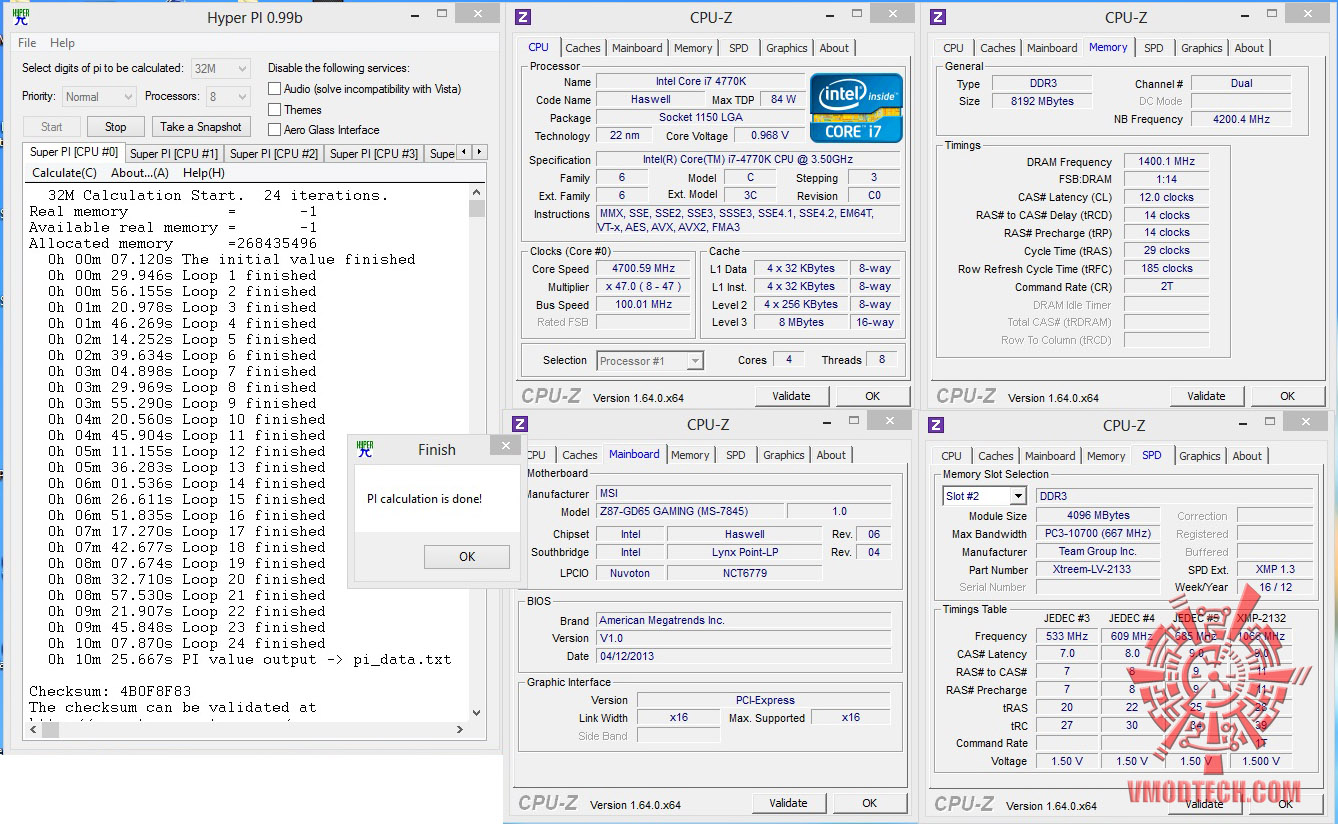
Task: Expand the Priority Normal dropdown
Action: [x=98, y=97]
